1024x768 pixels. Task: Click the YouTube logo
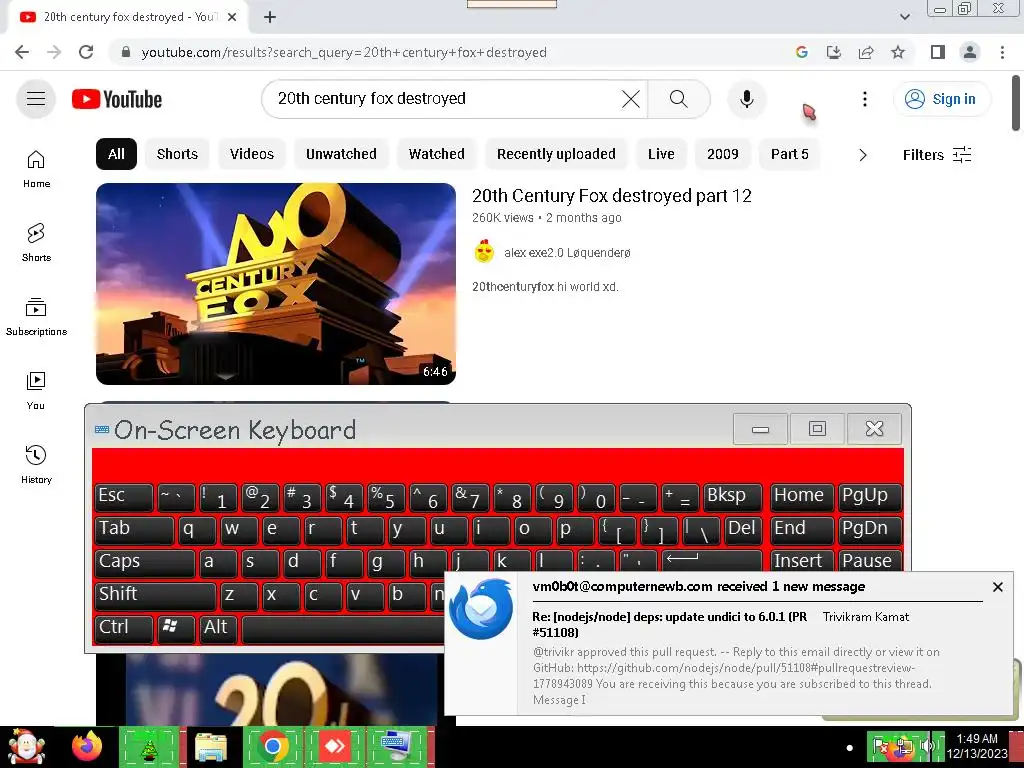pyautogui.click(x=117, y=99)
